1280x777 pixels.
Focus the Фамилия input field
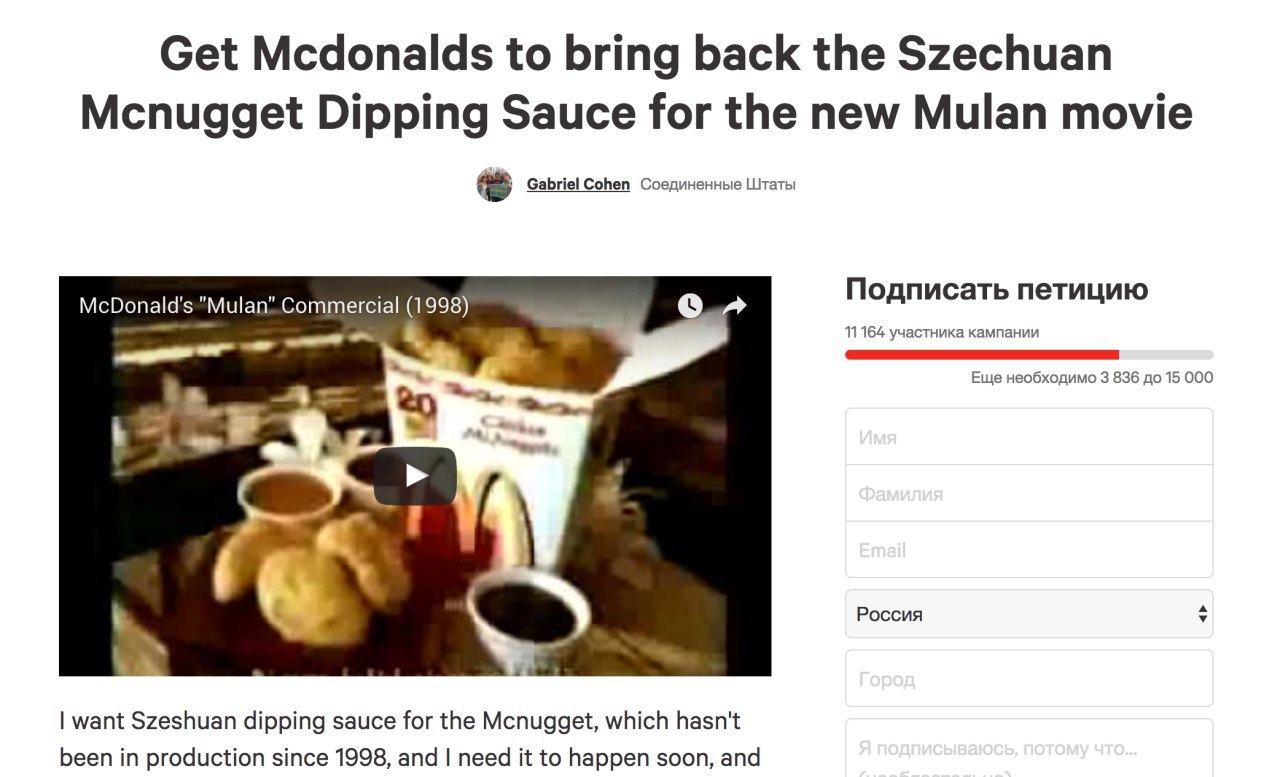pos(1029,493)
